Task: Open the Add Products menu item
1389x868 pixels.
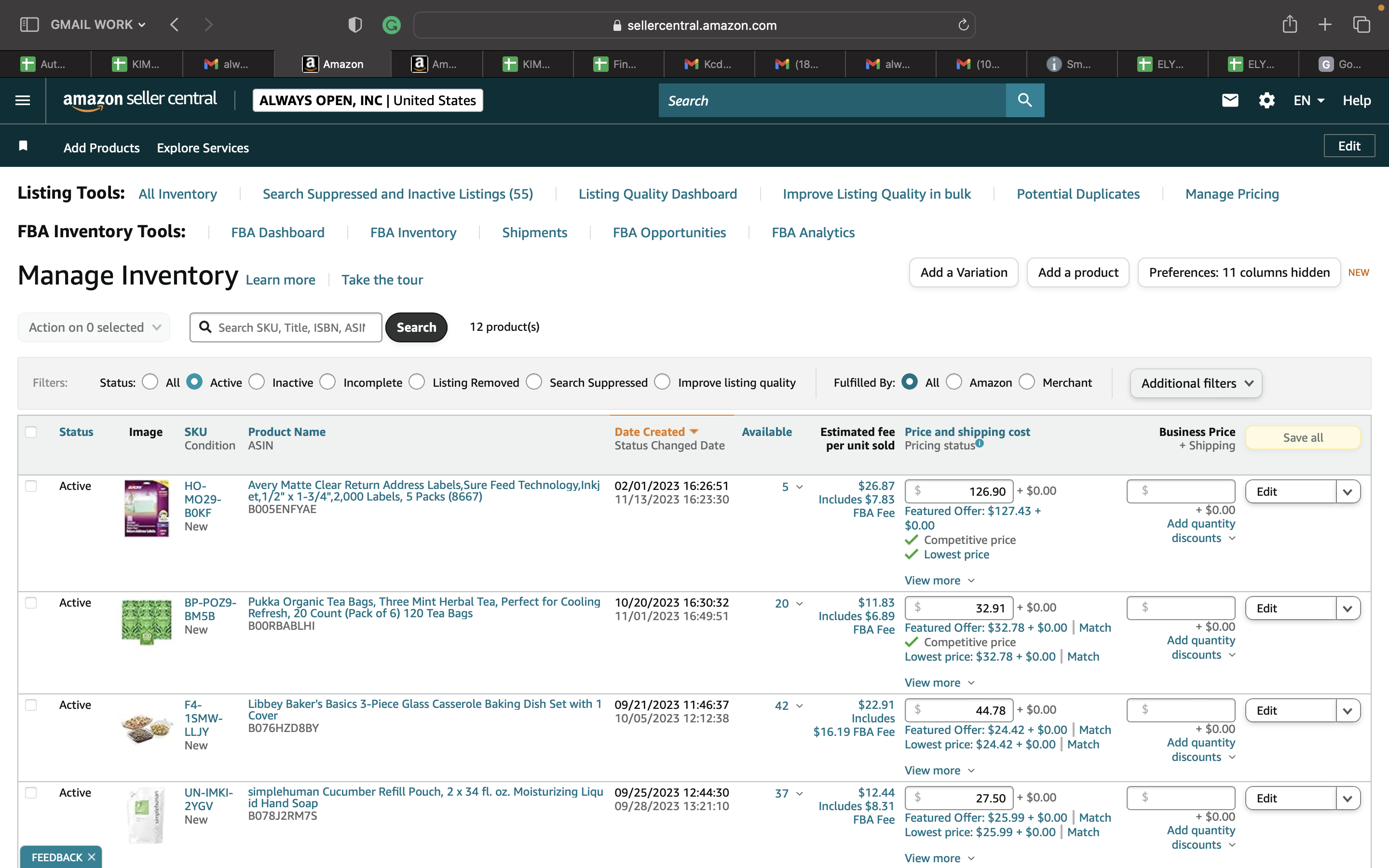Action: coord(102,148)
